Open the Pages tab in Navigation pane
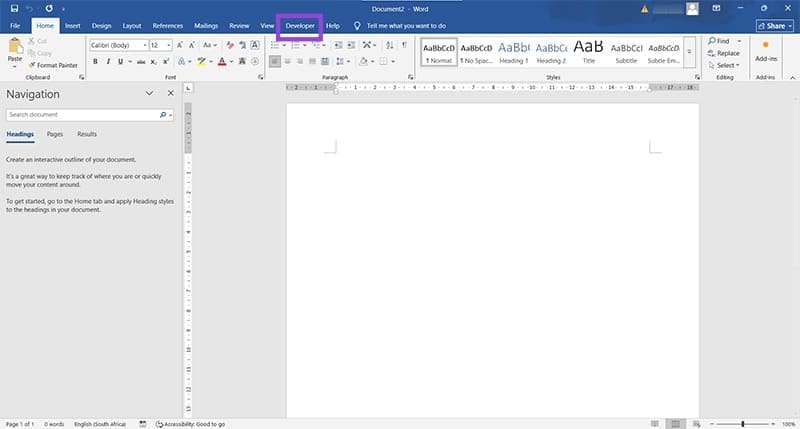 pos(55,134)
